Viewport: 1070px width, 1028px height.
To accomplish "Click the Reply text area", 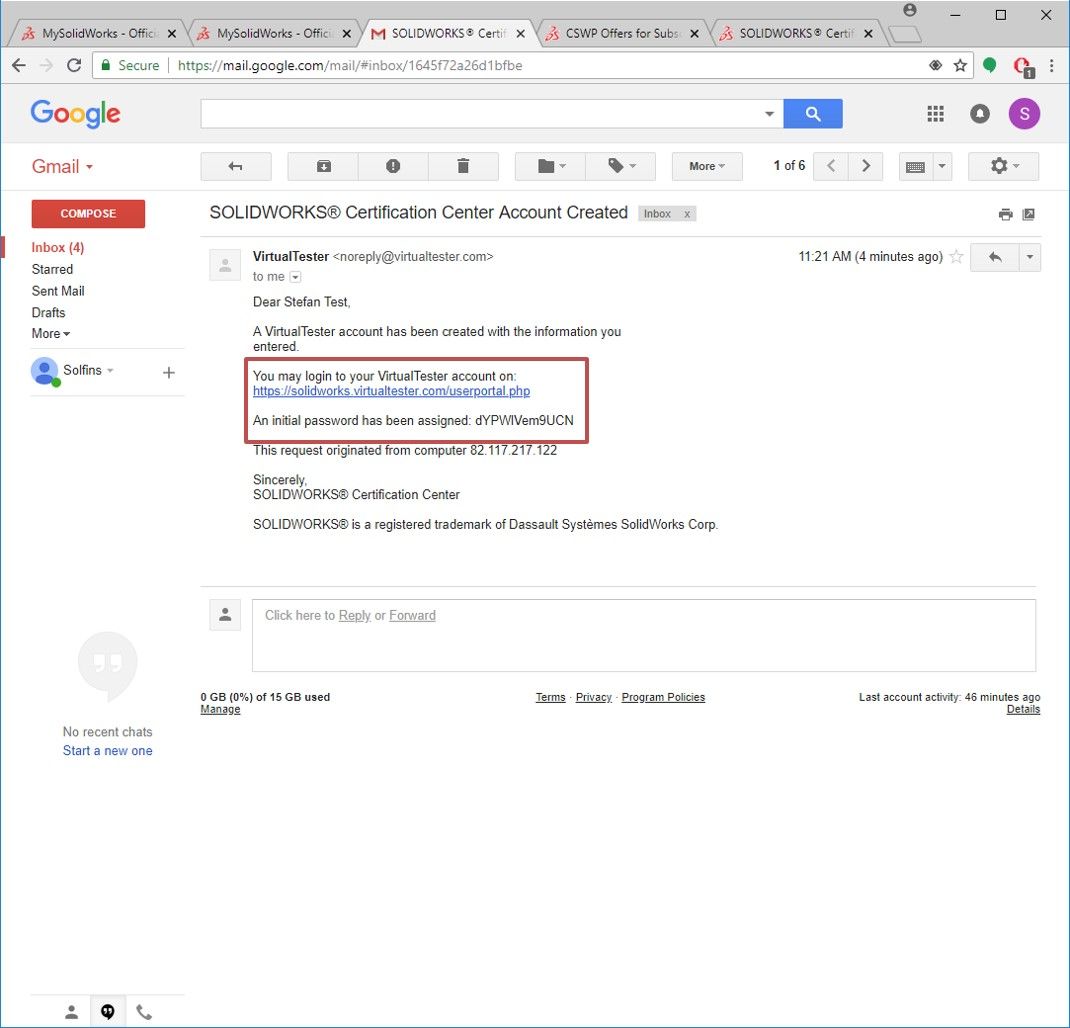I will pos(355,615).
